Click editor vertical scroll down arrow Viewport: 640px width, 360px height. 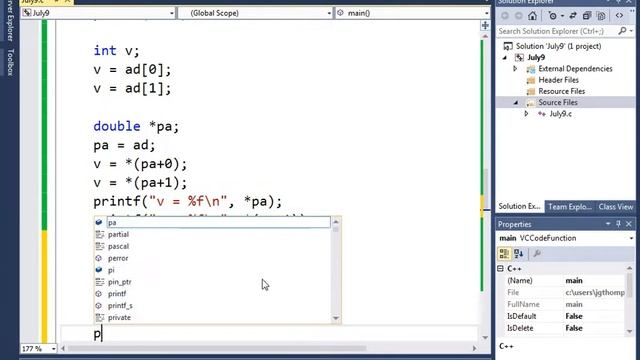(485, 338)
